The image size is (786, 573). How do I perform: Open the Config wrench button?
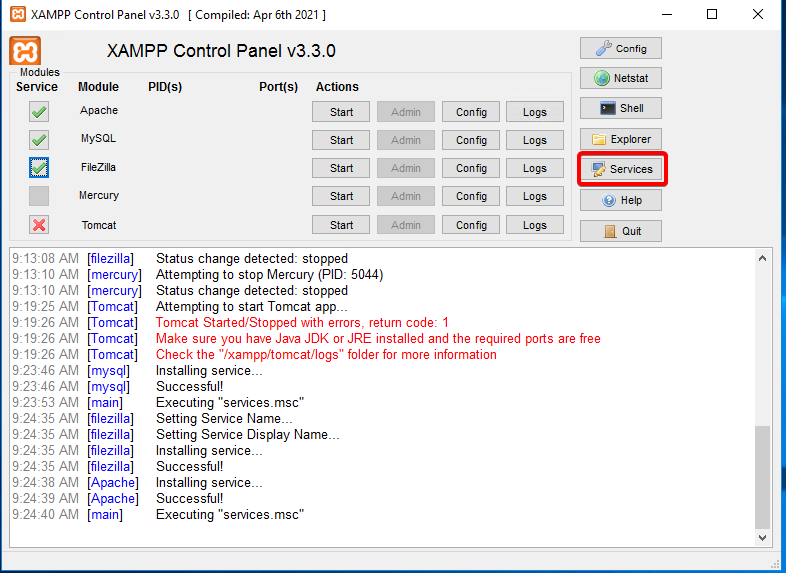pyautogui.click(x=621, y=48)
